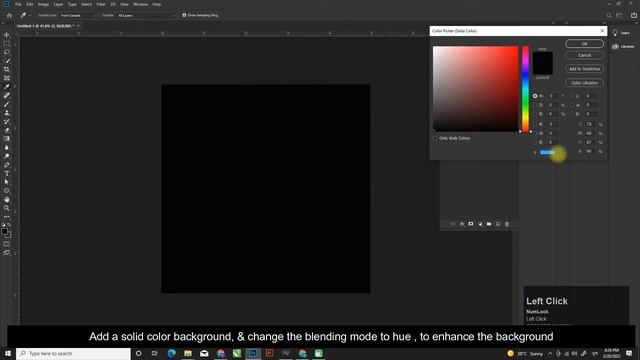Image resolution: width=640 pixels, height=360 pixels.
Task: Open the layer style fx icon
Action: (462, 224)
